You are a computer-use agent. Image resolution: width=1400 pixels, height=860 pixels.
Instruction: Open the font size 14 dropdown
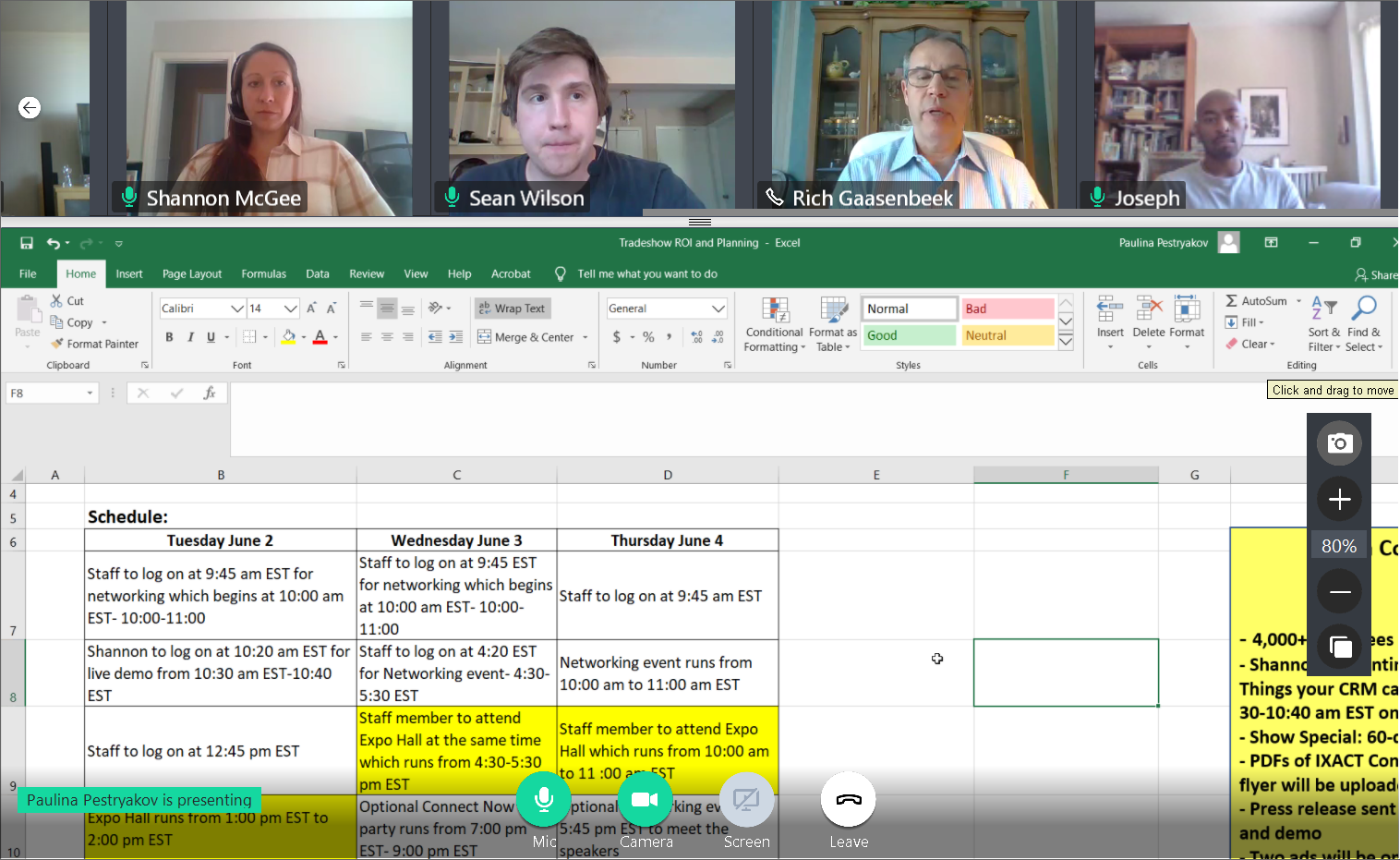click(291, 309)
